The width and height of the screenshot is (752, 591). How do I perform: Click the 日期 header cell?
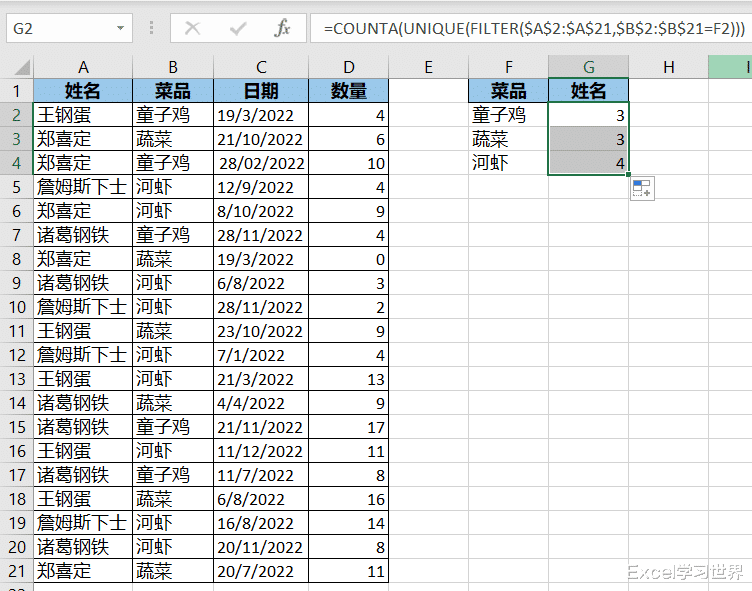click(261, 91)
